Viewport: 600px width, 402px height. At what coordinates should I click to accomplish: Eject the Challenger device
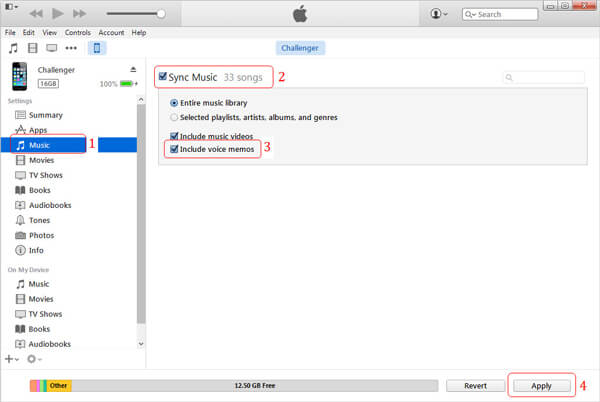click(133, 69)
